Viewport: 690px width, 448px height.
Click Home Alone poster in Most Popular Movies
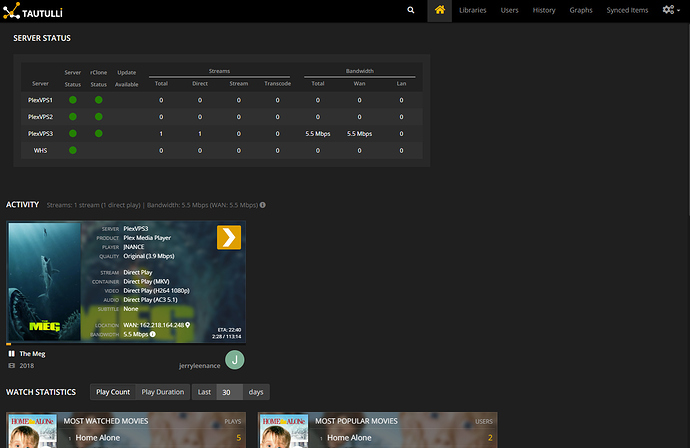point(284,431)
